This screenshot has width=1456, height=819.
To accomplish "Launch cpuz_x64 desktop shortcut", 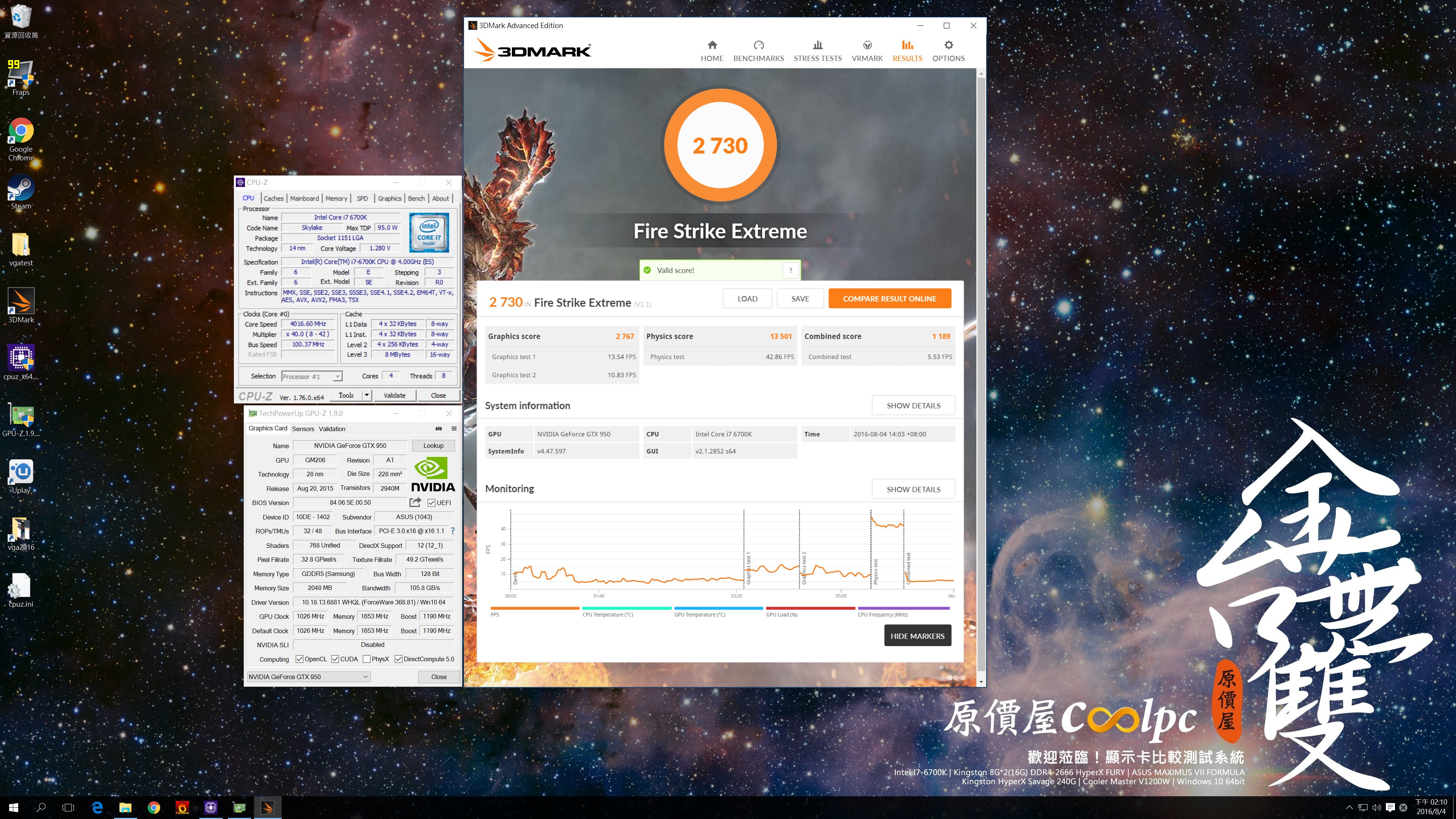I will 21,363.
